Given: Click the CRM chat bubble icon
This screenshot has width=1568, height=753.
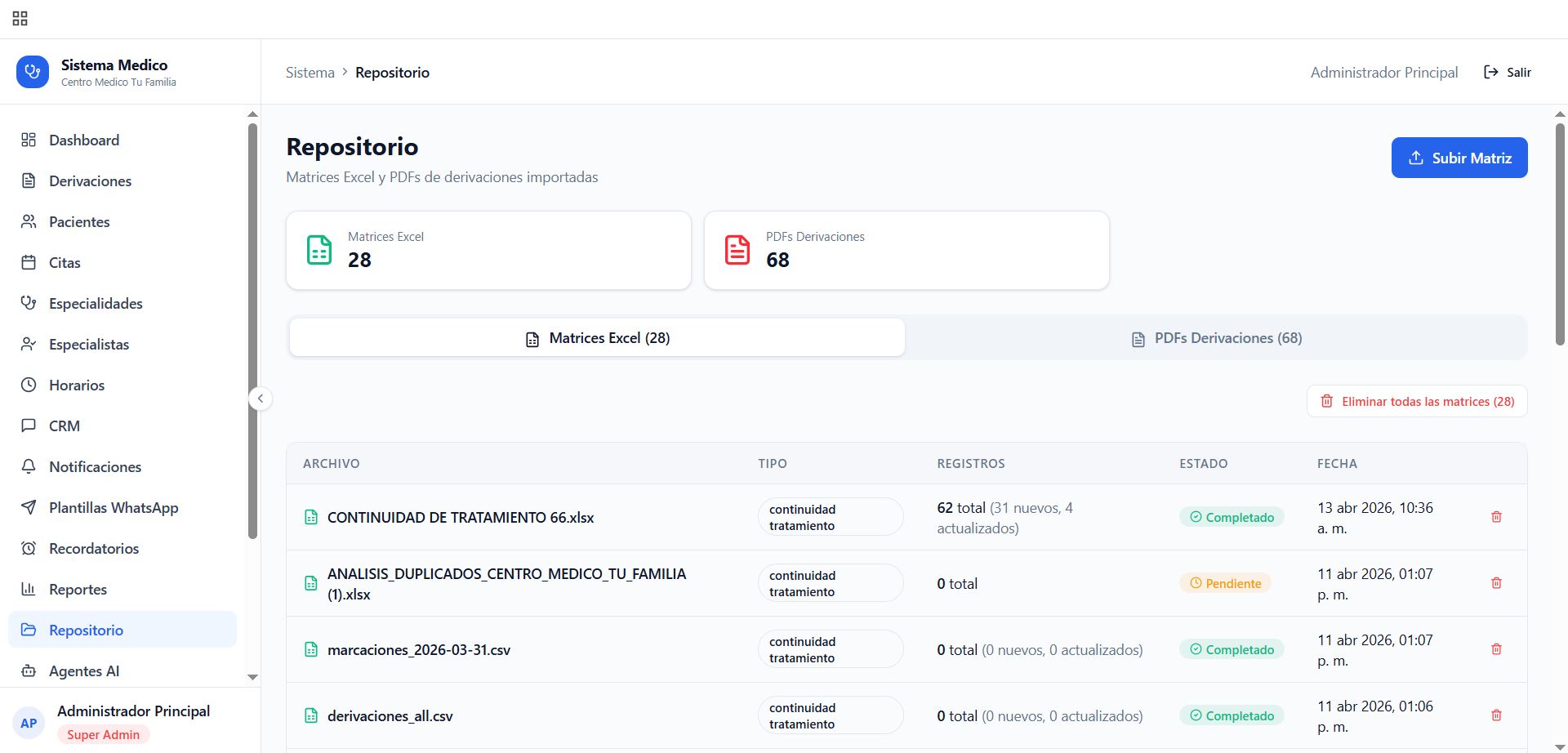Looking at the screenshot, I should [29, 426].
